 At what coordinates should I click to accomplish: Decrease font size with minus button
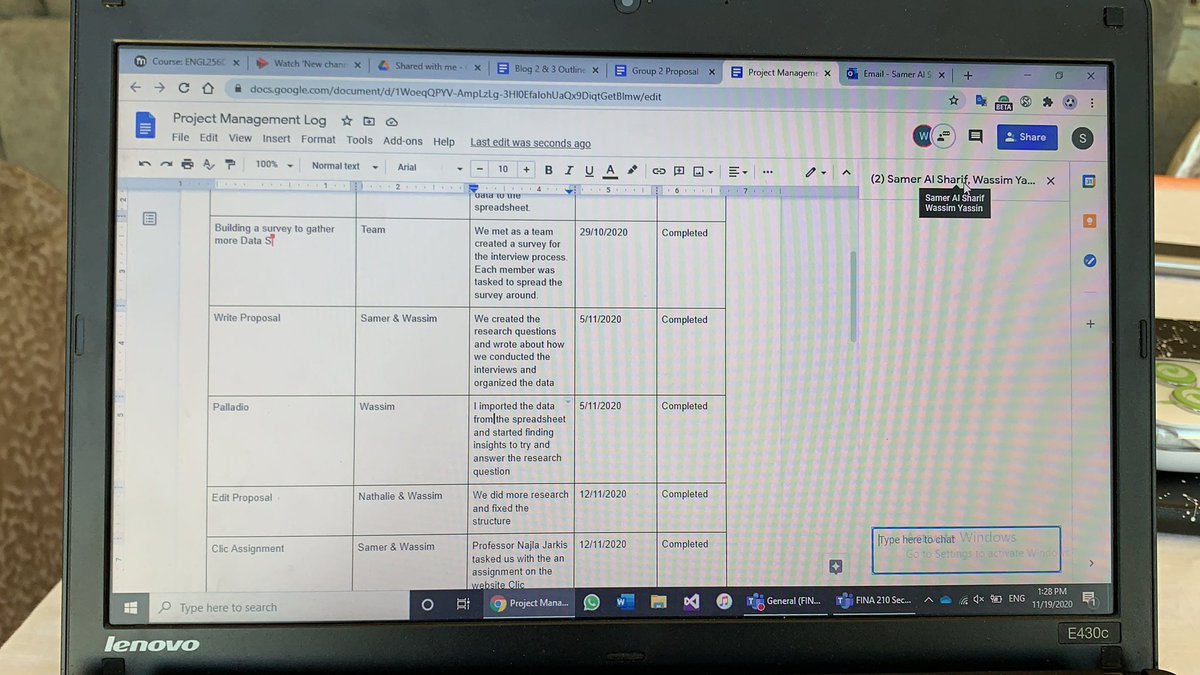coord(481,169)
